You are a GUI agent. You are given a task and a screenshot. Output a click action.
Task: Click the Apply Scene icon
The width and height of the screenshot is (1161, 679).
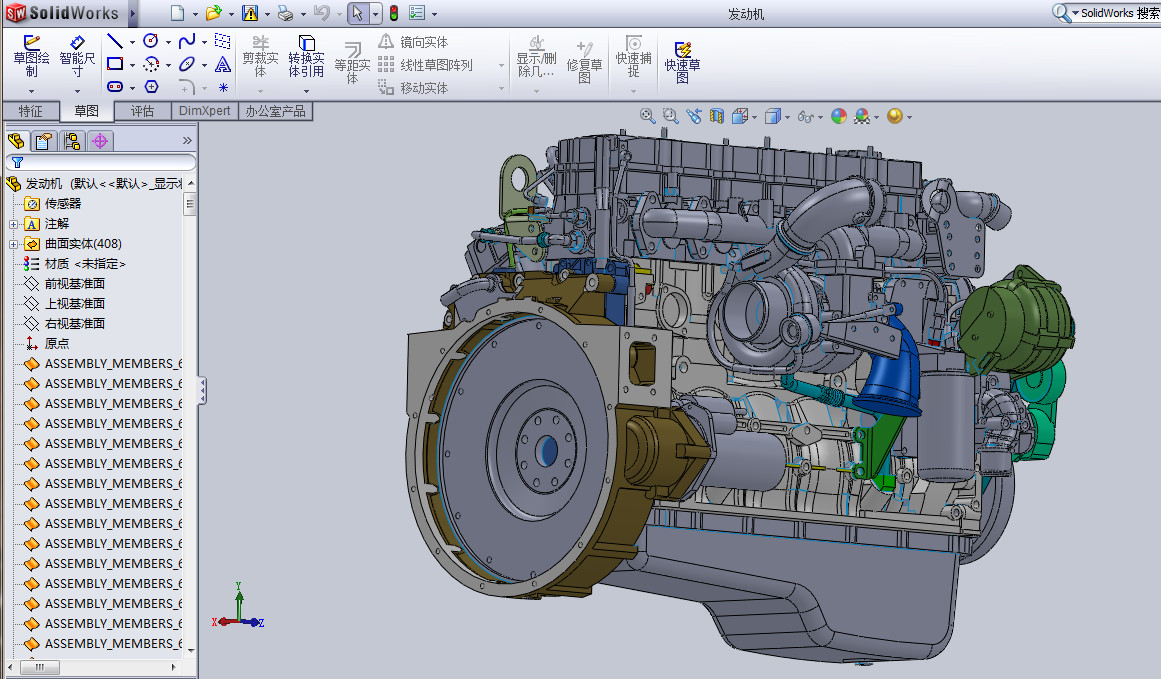click(861, 116)
